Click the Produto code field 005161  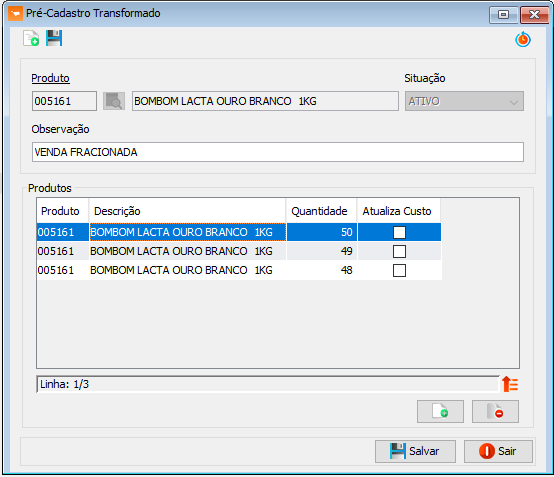[x=64, y=101]
